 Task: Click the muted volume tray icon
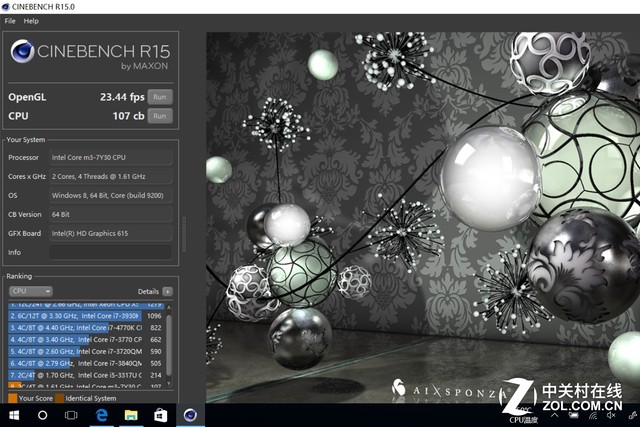(611, 416)
